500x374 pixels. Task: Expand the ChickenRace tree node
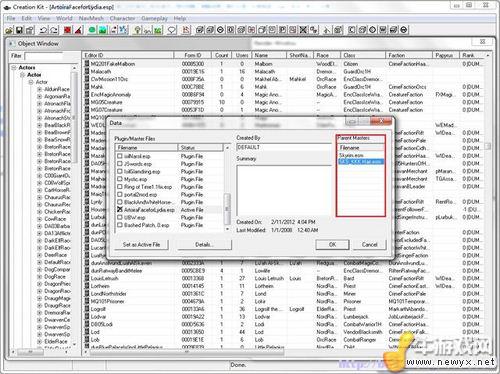pyautogui.click(x=39, y=212)
